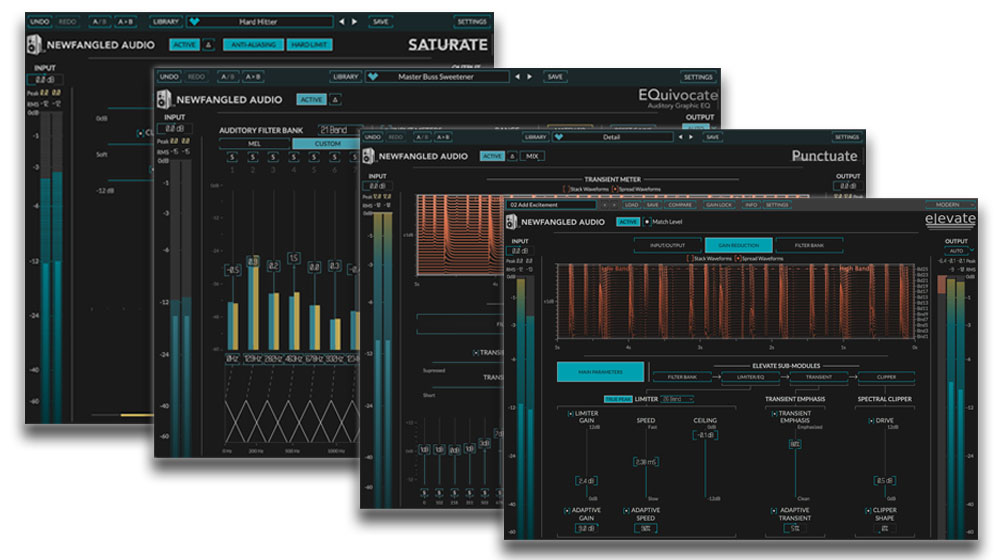Viewport: 1000px width, 560px height.
Task: Open the 26 Band limiter dropdown in Elevate
Action: click(677, 399)
